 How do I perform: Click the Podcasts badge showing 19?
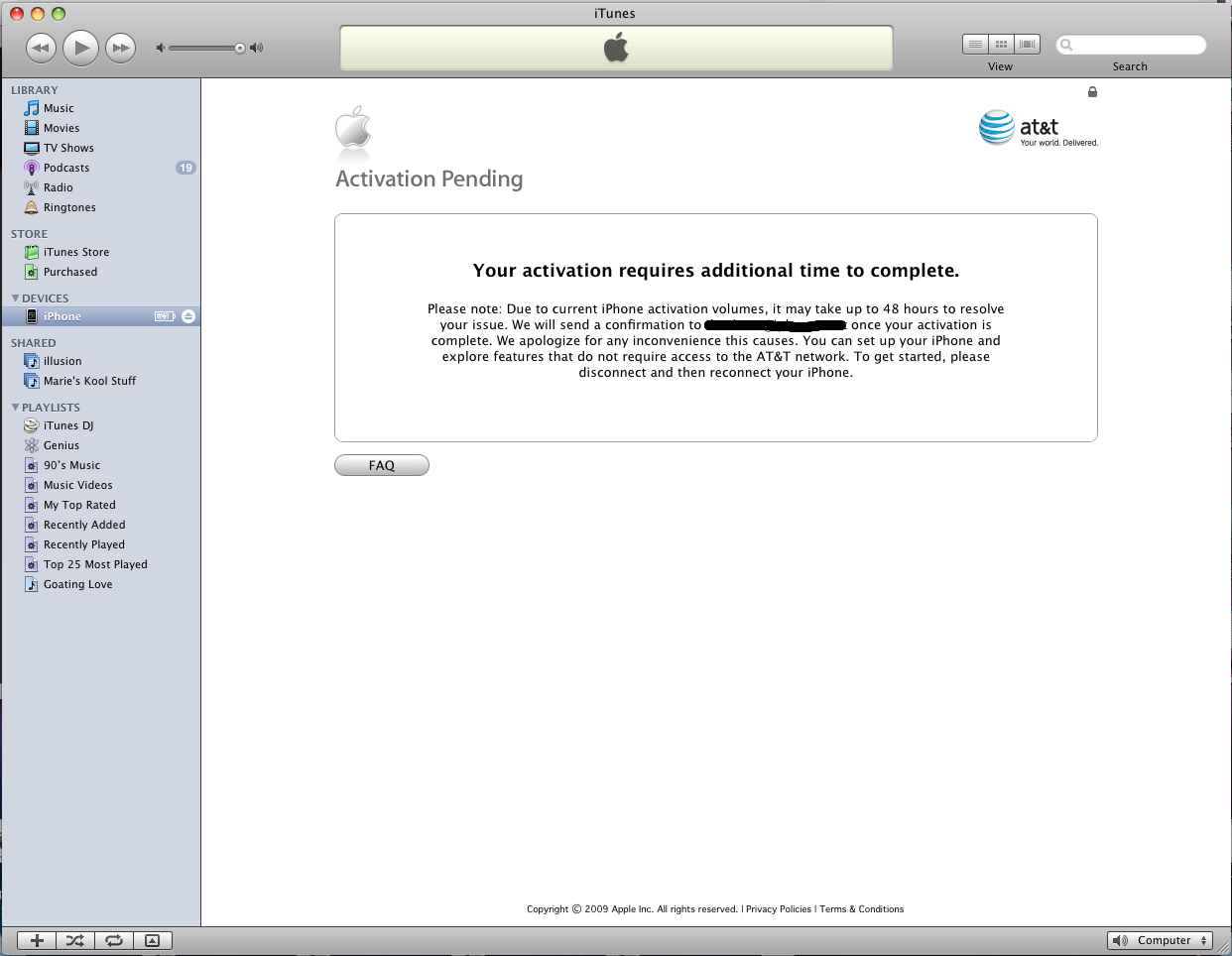pos(185,168)
